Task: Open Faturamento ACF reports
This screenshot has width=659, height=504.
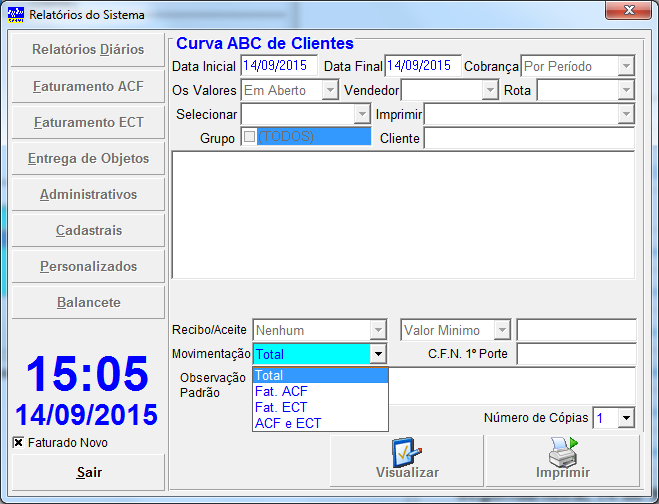Action: click(88, 86)
